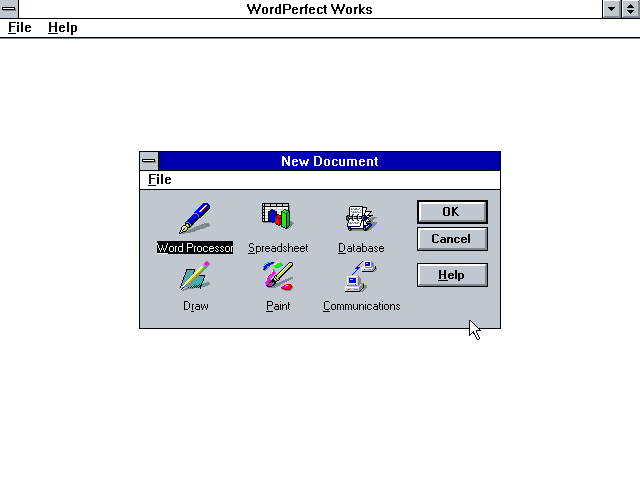Click the Paint label
The height and width of the screenshot is (480, 640).
(x=278, y=306)
